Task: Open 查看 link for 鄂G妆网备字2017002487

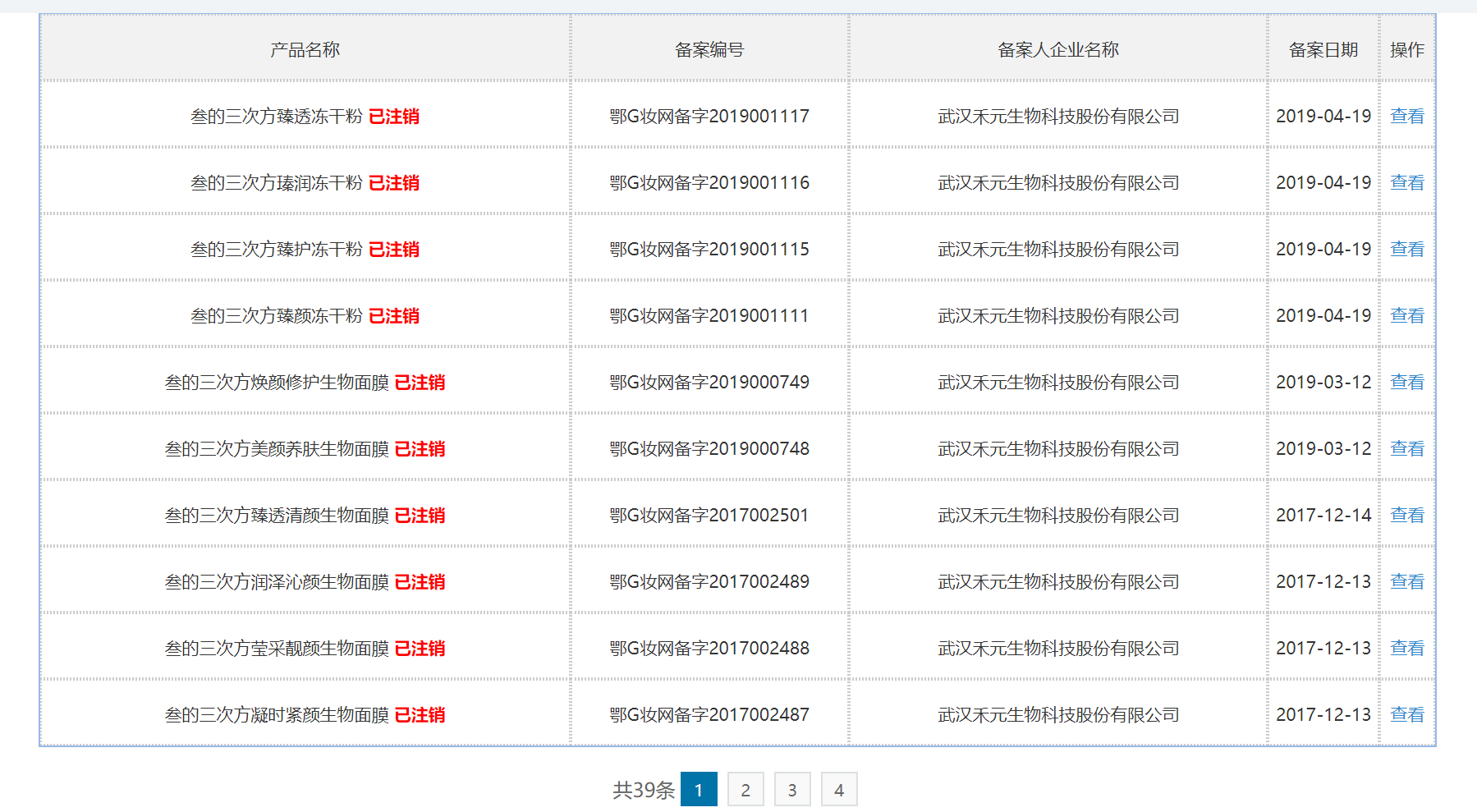Action: pos(1406,714)
